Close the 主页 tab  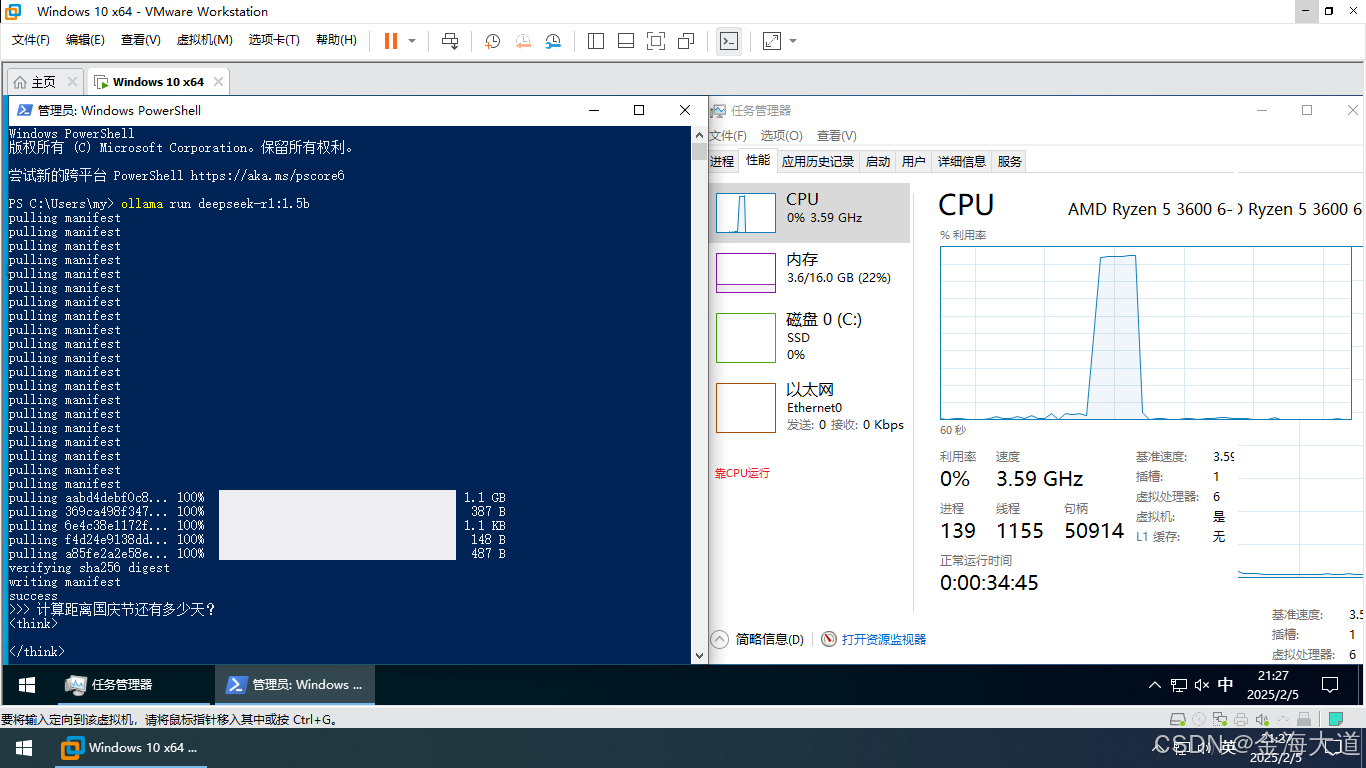pyautogui.click(x=72, y=82)
